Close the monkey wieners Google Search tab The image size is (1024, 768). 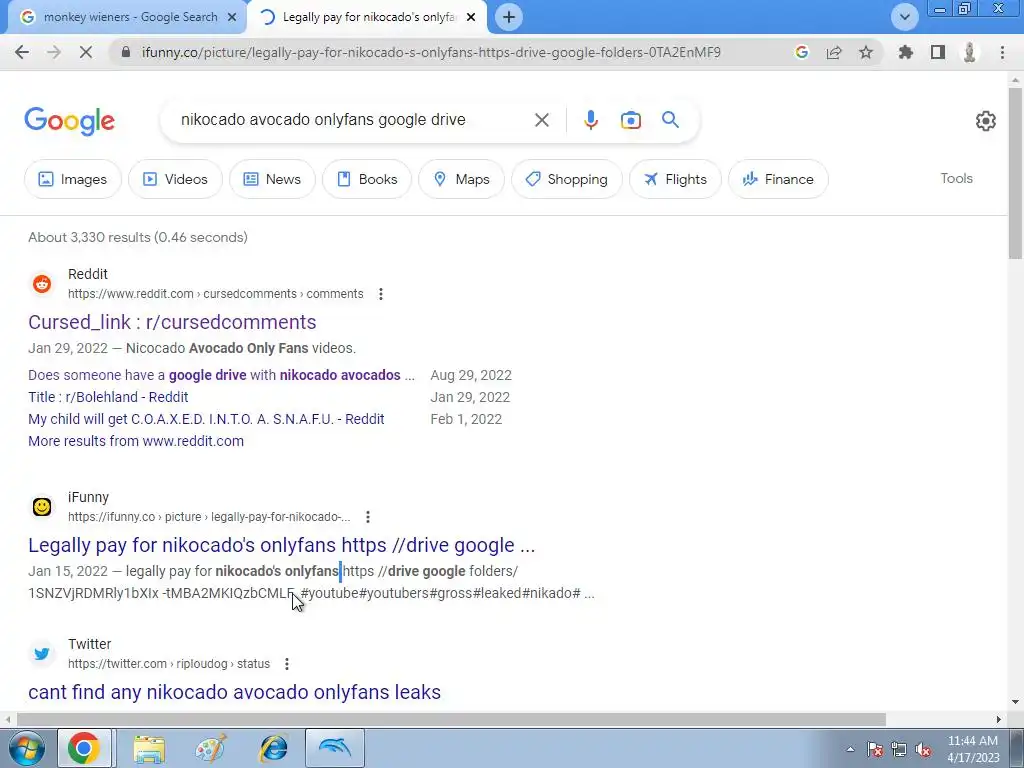232,17
